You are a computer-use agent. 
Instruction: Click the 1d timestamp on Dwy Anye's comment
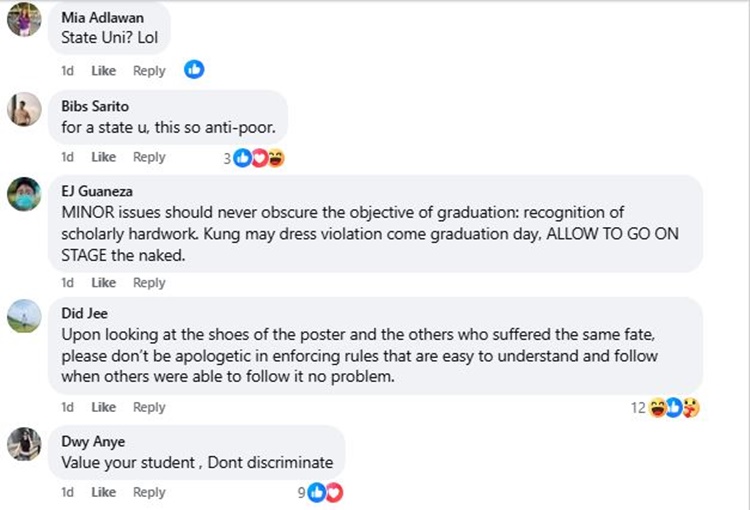67,492
